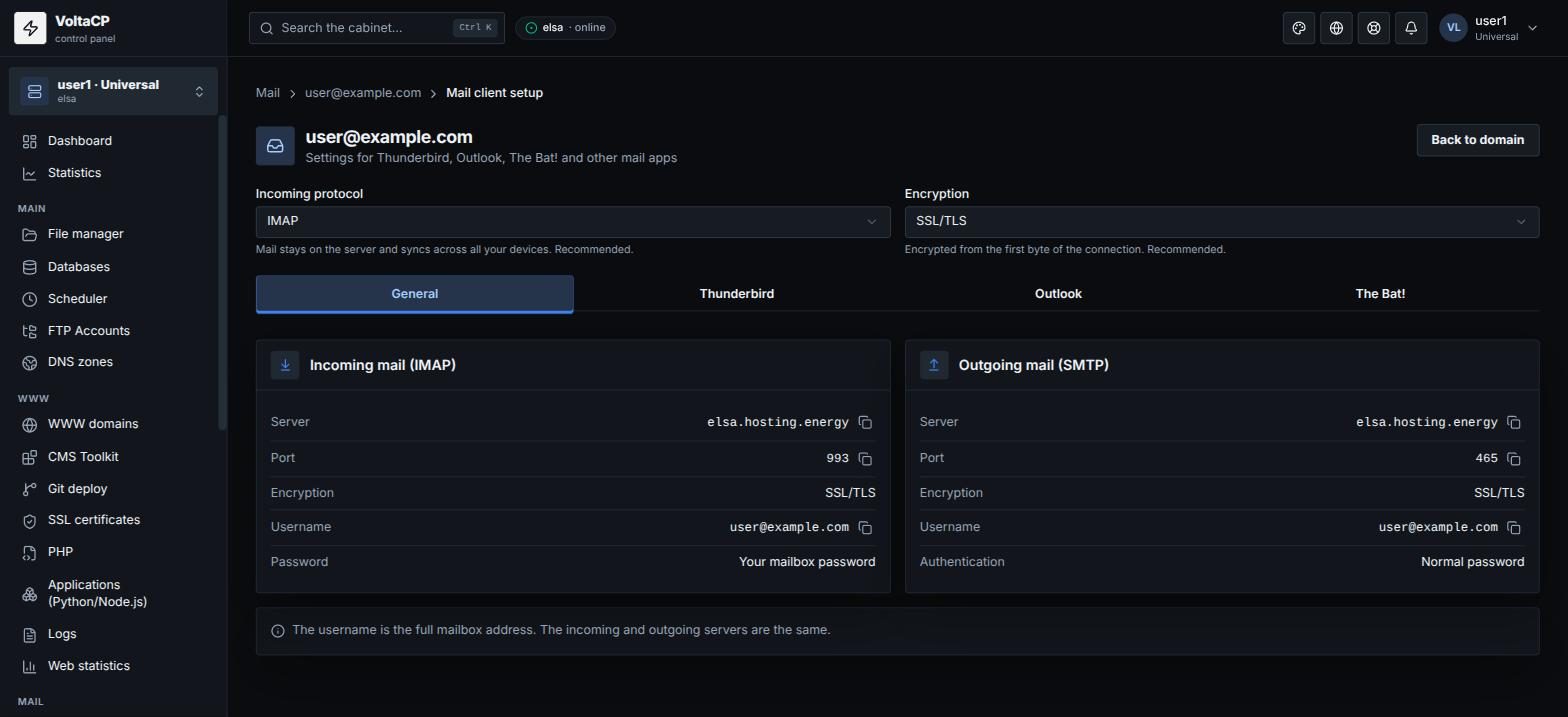This screenshot has height=717, width=1568.
Task: Focus the Search the cabinet field
Action: point(377,28)
